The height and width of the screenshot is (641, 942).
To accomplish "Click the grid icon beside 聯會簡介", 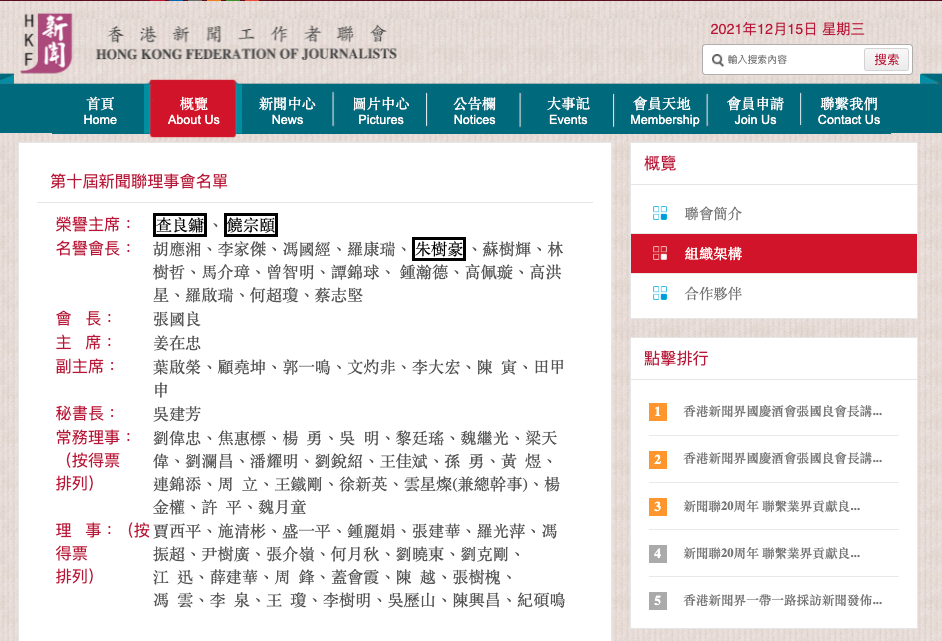I will (660, 213).
